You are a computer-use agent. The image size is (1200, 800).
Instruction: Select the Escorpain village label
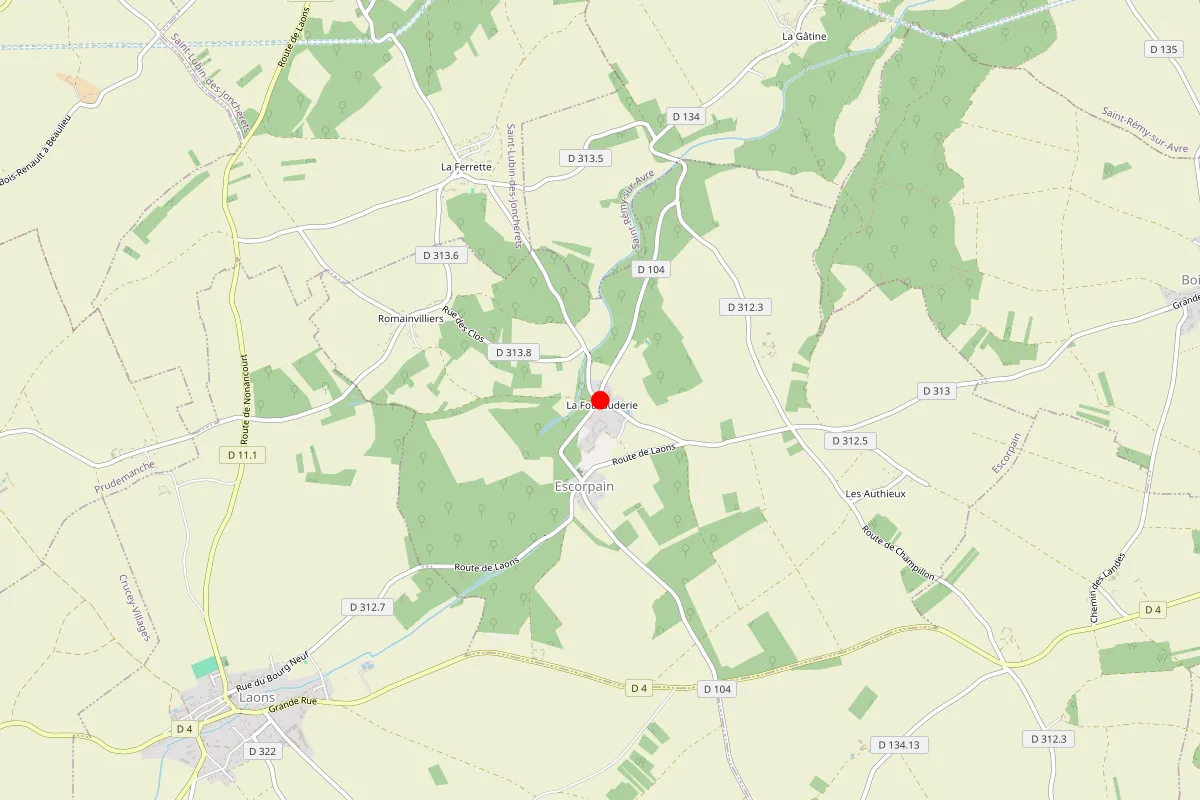[x=584, y=485]
